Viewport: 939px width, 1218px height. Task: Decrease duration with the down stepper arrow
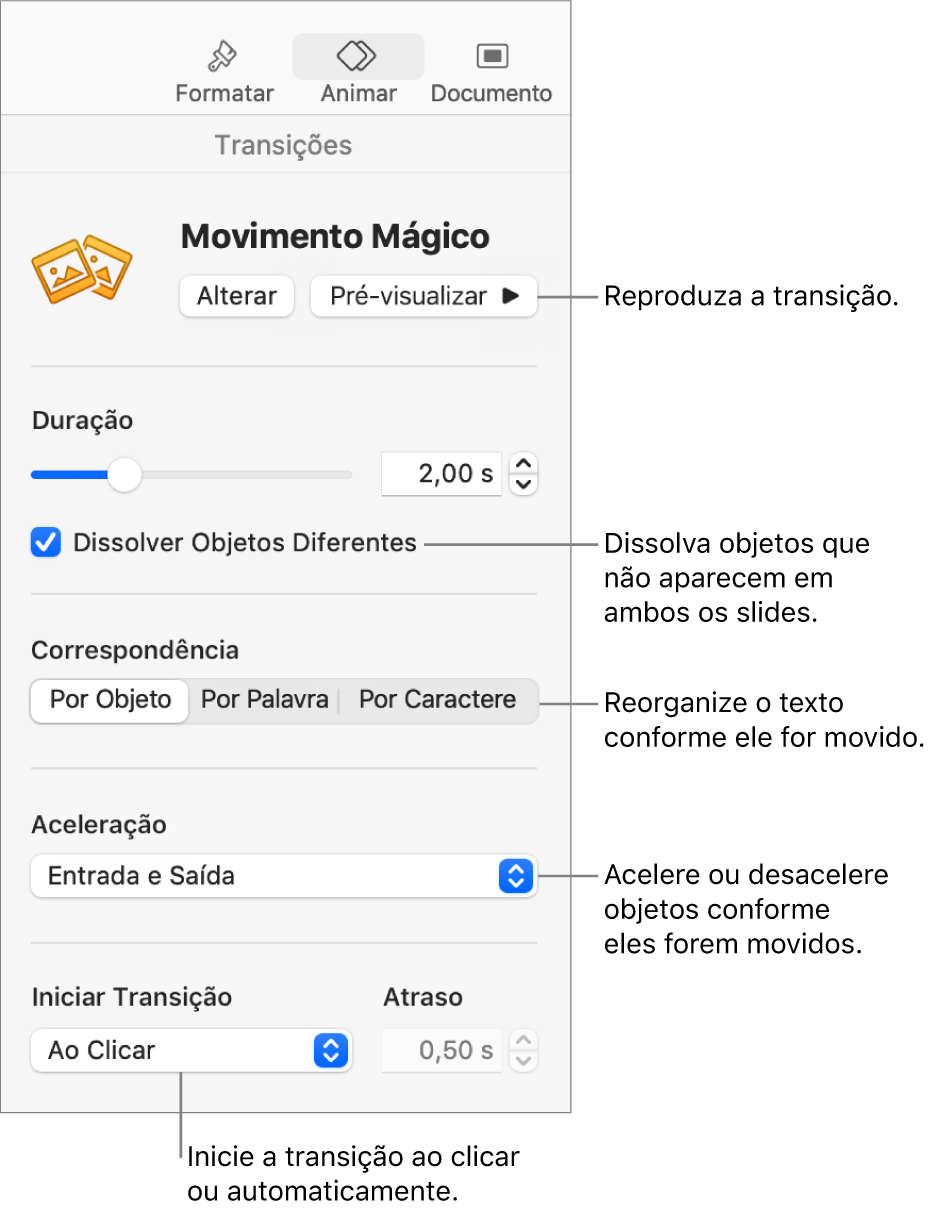click(524, 485)
